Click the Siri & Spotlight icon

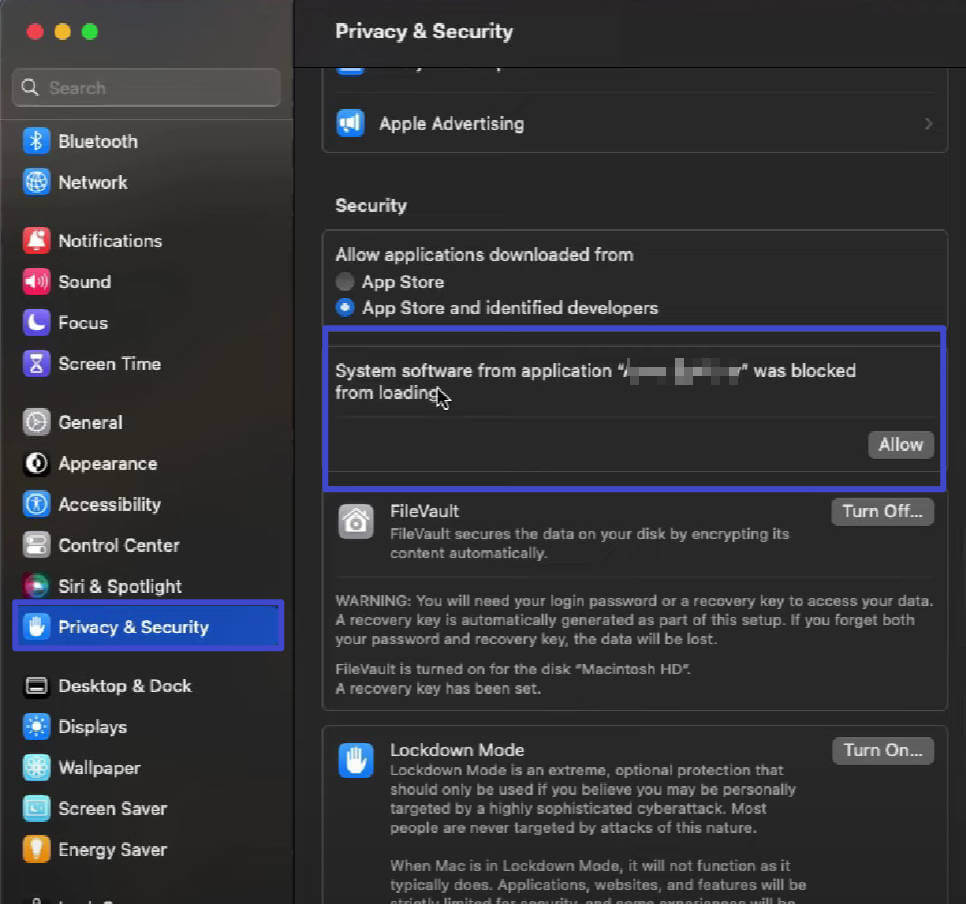[x=36, y=586]
